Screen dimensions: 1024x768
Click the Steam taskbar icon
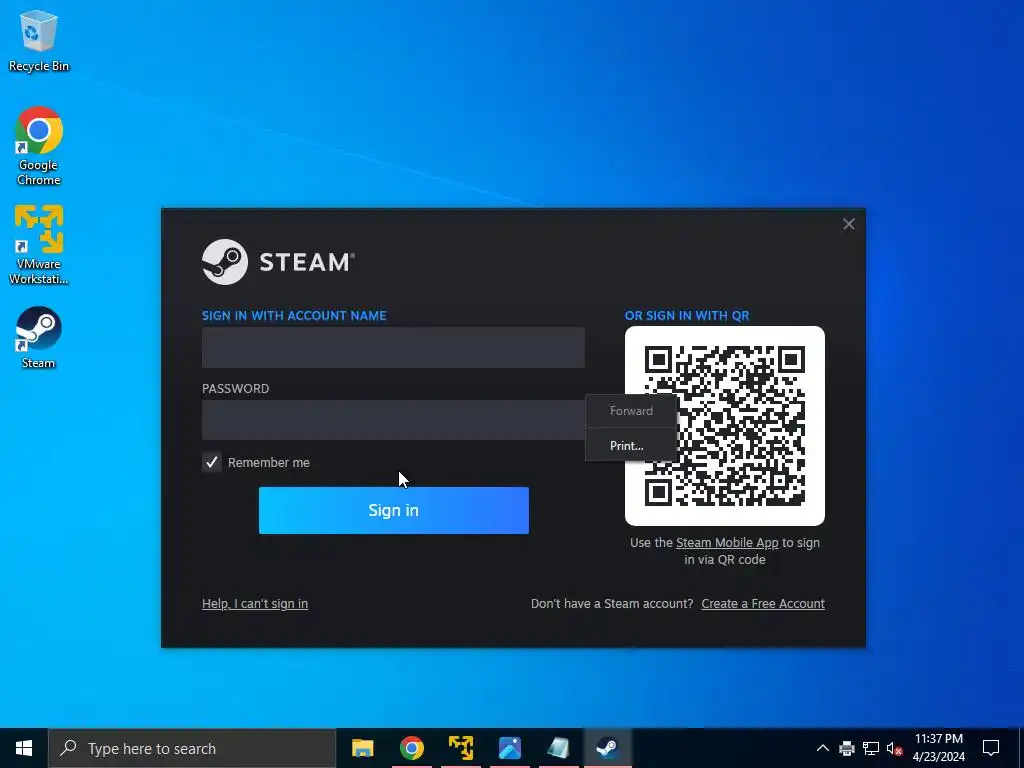click(x=607, y=748)
